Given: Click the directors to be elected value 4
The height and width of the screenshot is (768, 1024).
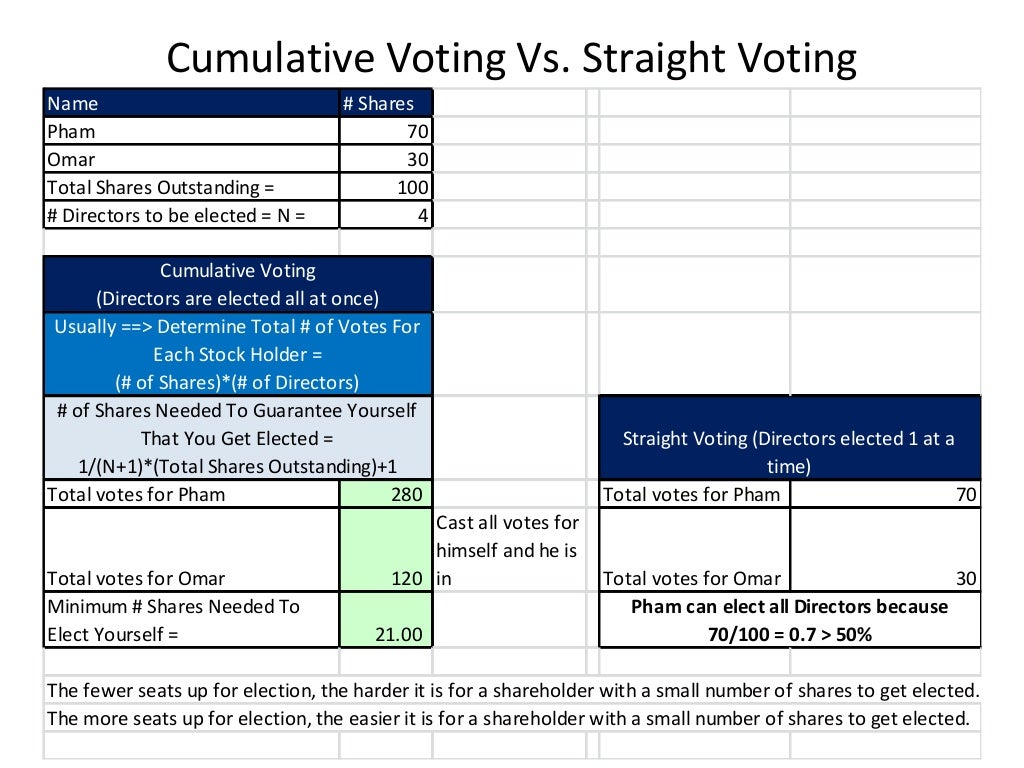Looking at the screenshot, I should [x=386, y=215].
